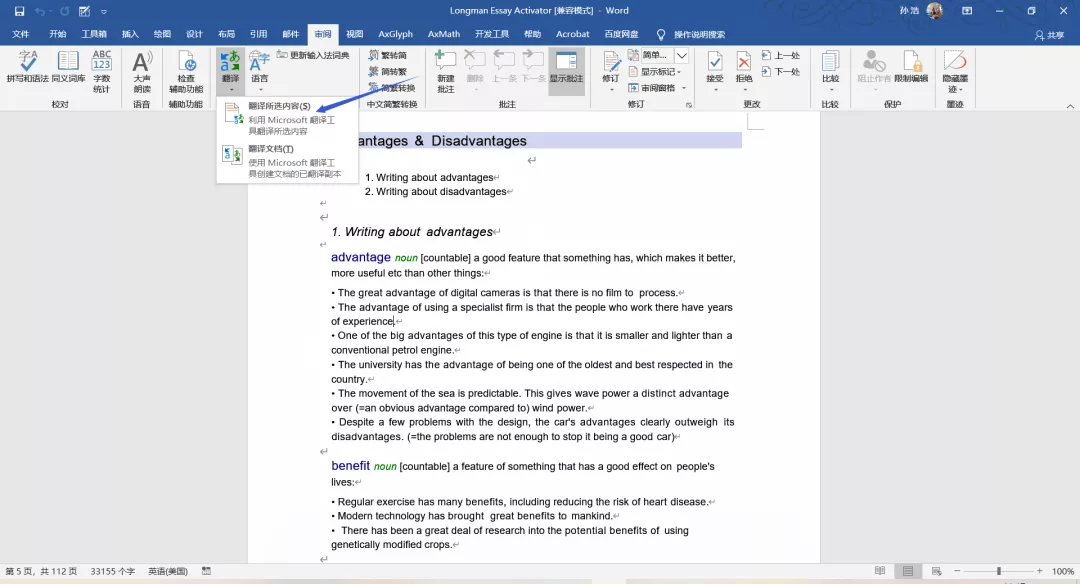Open the Thesaurus (同义词库) tool

(68, 68)
